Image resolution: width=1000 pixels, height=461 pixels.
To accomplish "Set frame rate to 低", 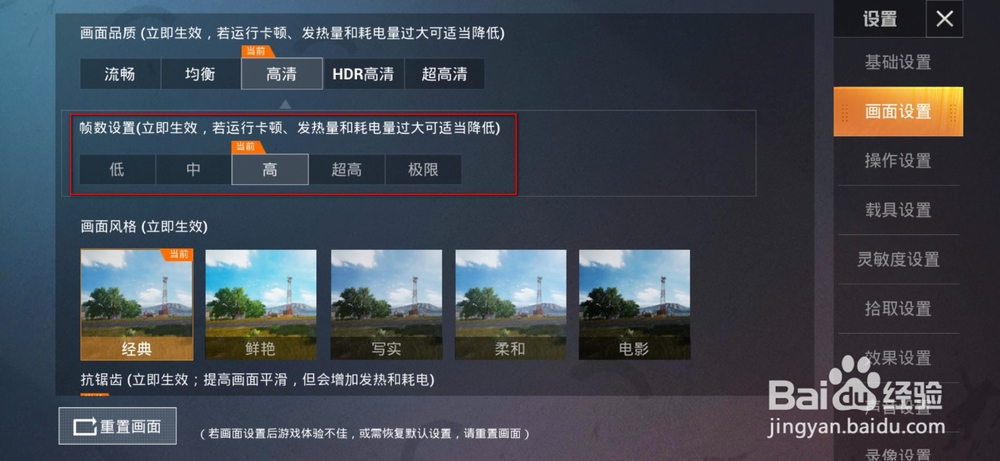I will [117, 170].
